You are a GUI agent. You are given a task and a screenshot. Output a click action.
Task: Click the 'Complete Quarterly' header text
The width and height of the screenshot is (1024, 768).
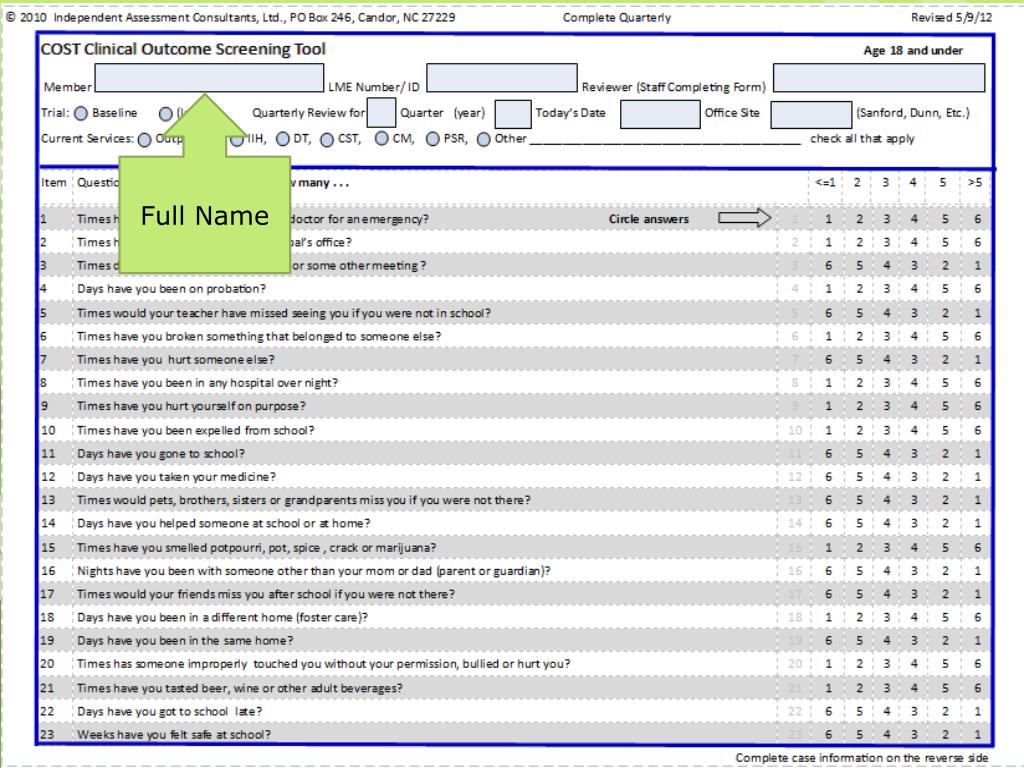point(616,18)
